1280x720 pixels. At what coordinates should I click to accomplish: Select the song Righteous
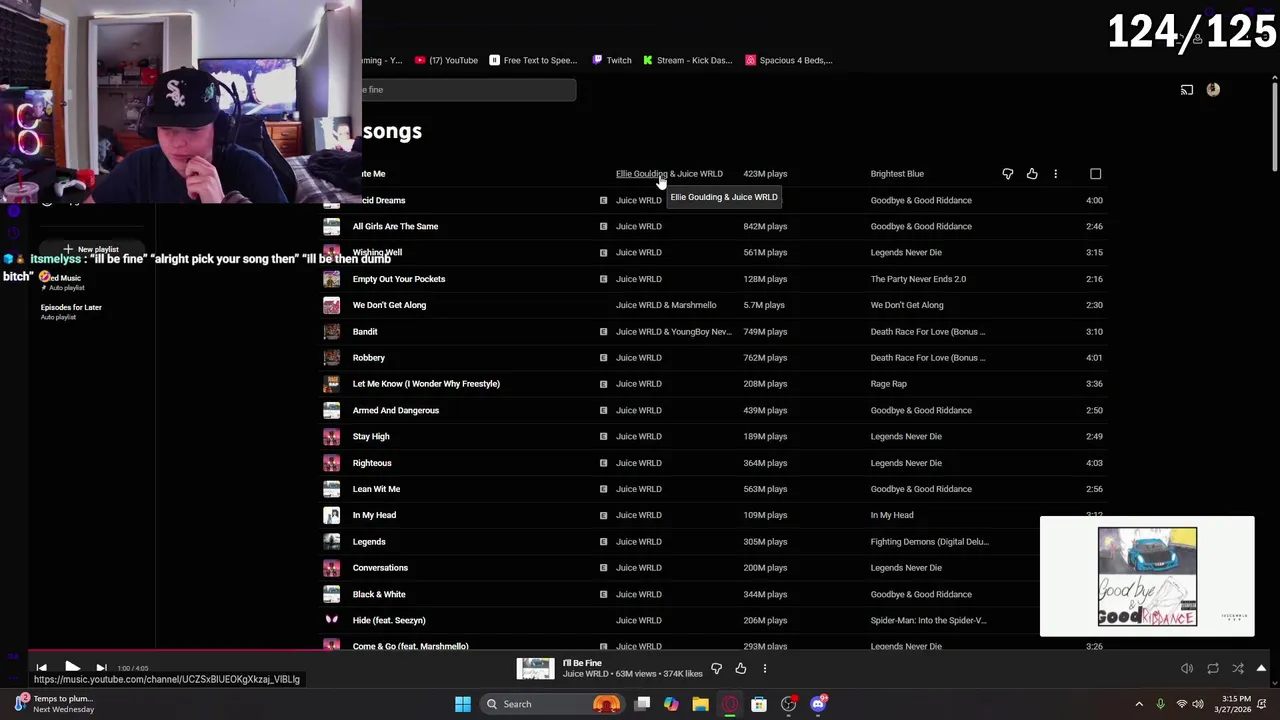[372, 463]
